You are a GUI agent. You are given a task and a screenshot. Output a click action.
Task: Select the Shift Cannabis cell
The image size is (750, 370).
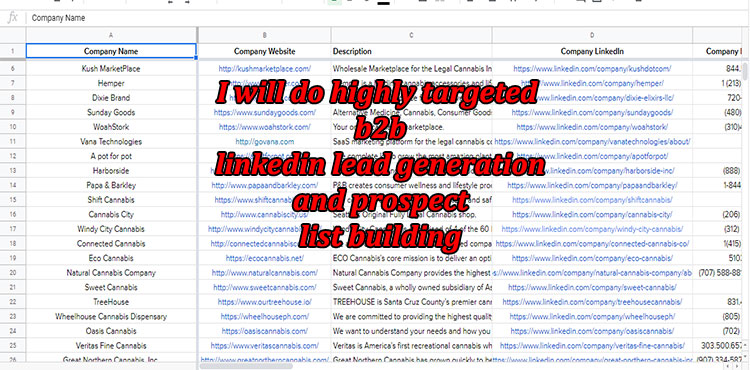[111, 200]
